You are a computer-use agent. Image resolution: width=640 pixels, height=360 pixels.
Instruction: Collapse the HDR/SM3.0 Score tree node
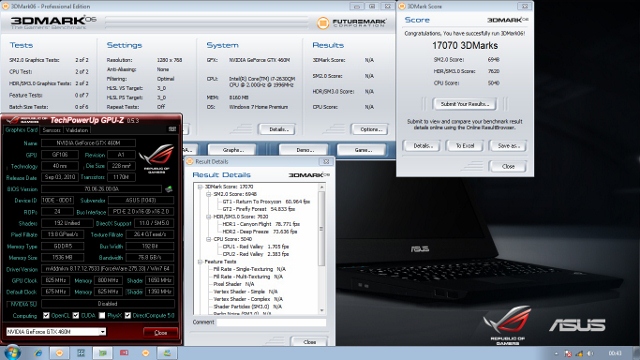[x=208, y=217]
